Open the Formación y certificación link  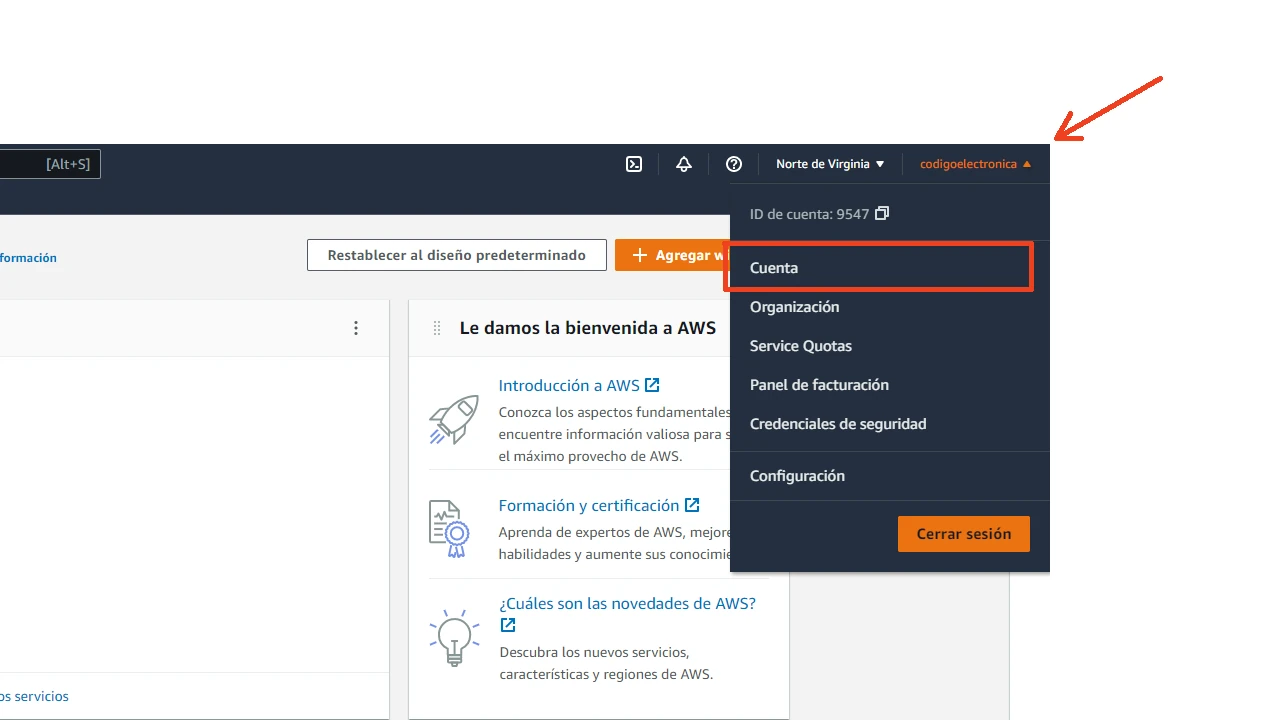589,505
